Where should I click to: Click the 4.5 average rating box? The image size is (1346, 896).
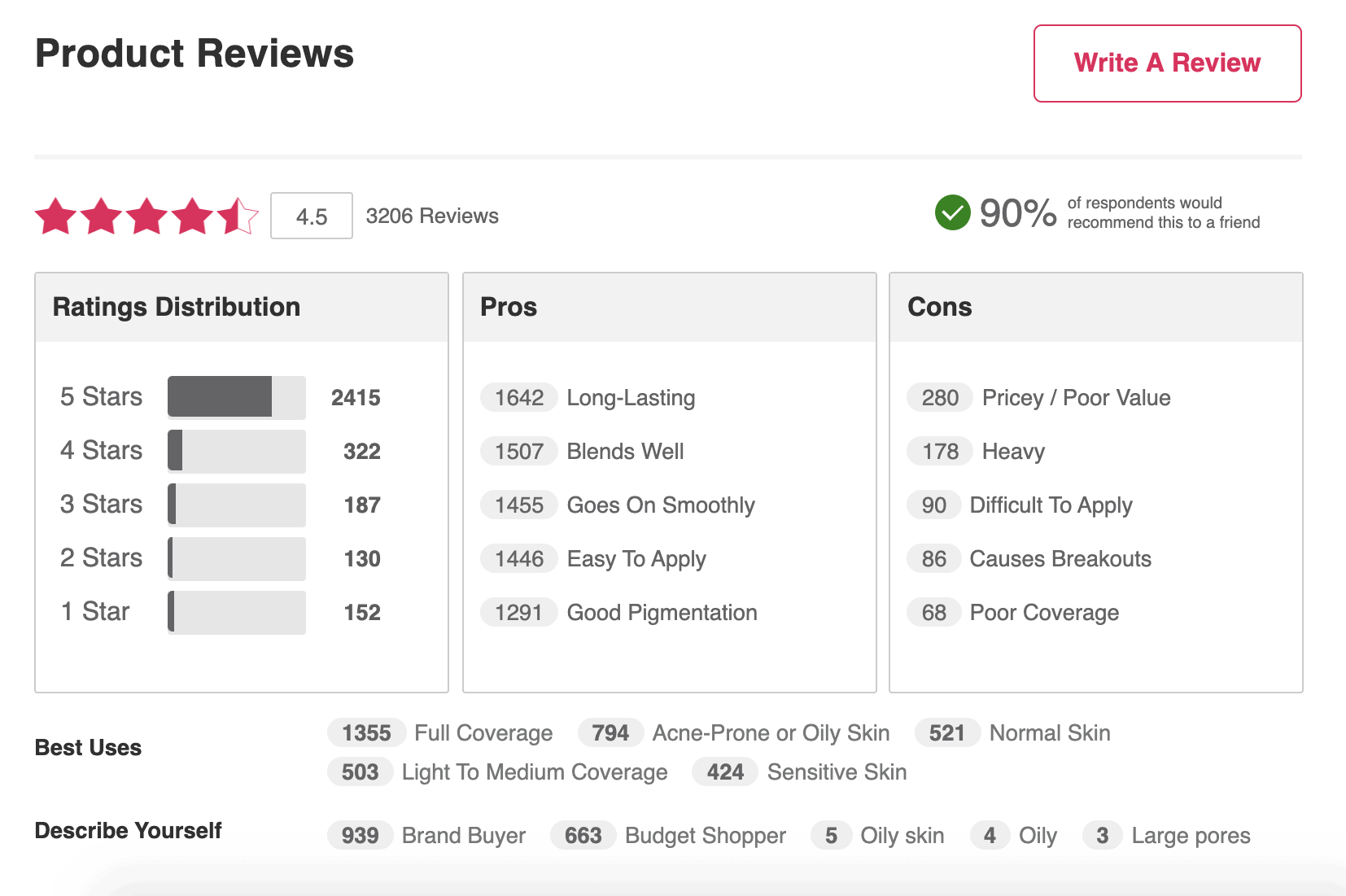pyautogui.click(x=311, y=216)
